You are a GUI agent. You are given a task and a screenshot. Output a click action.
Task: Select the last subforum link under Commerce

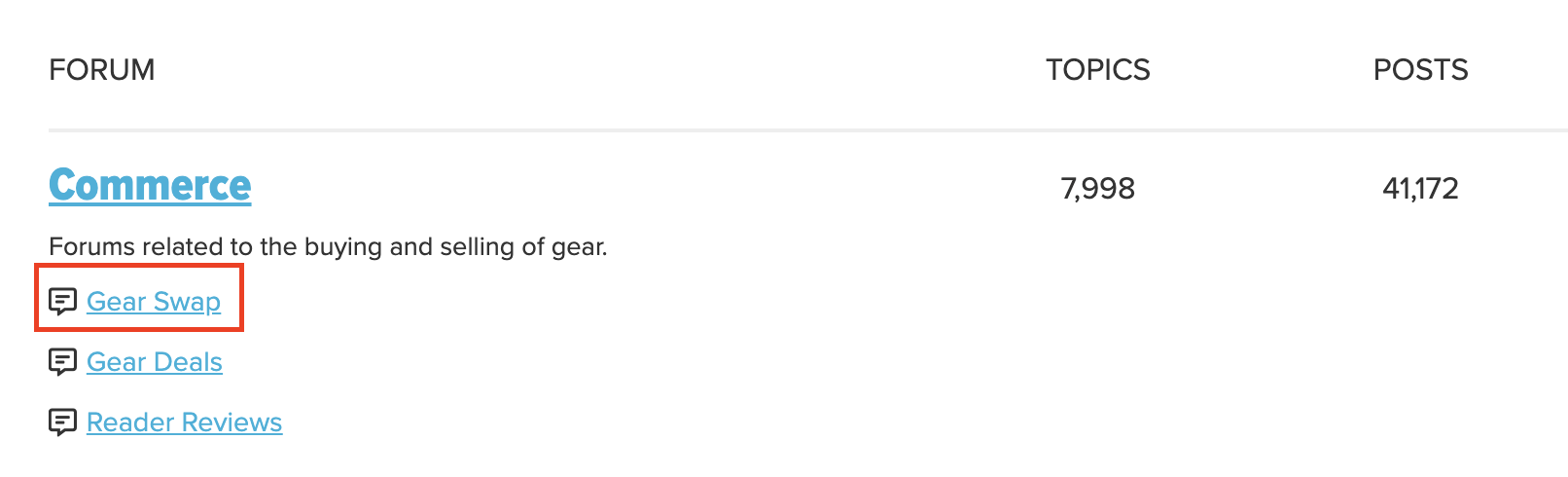pos(184,422)
